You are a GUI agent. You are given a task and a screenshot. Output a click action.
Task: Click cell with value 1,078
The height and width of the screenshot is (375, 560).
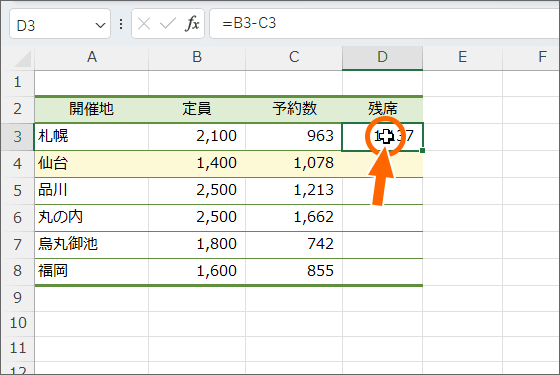pos(294,164)
